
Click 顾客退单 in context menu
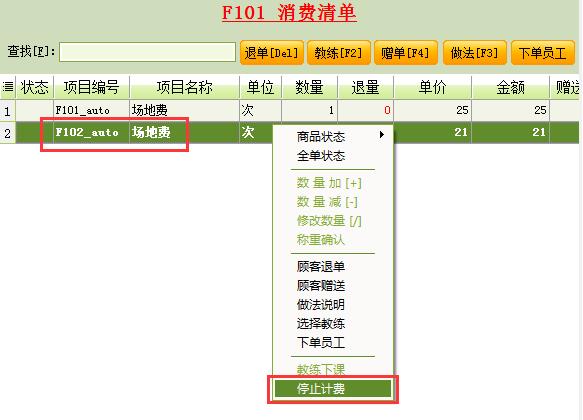321,266
